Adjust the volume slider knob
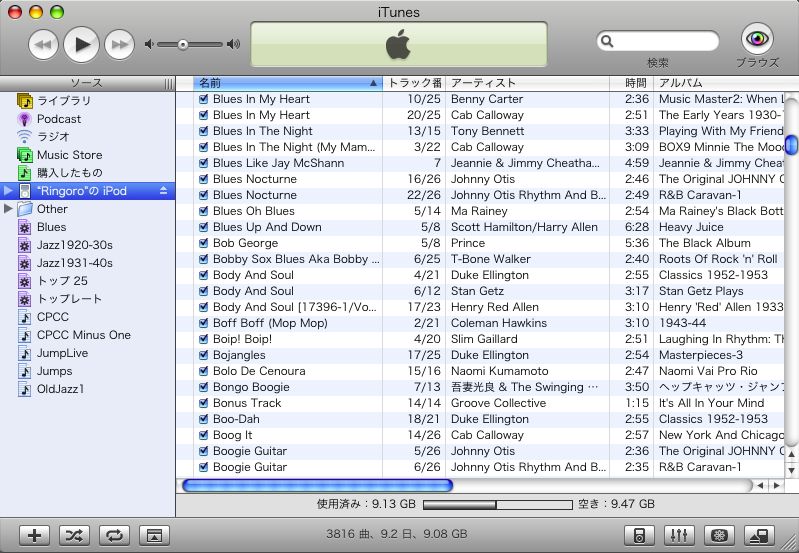This screenshot has height=553, width=799. coord(182,45)
